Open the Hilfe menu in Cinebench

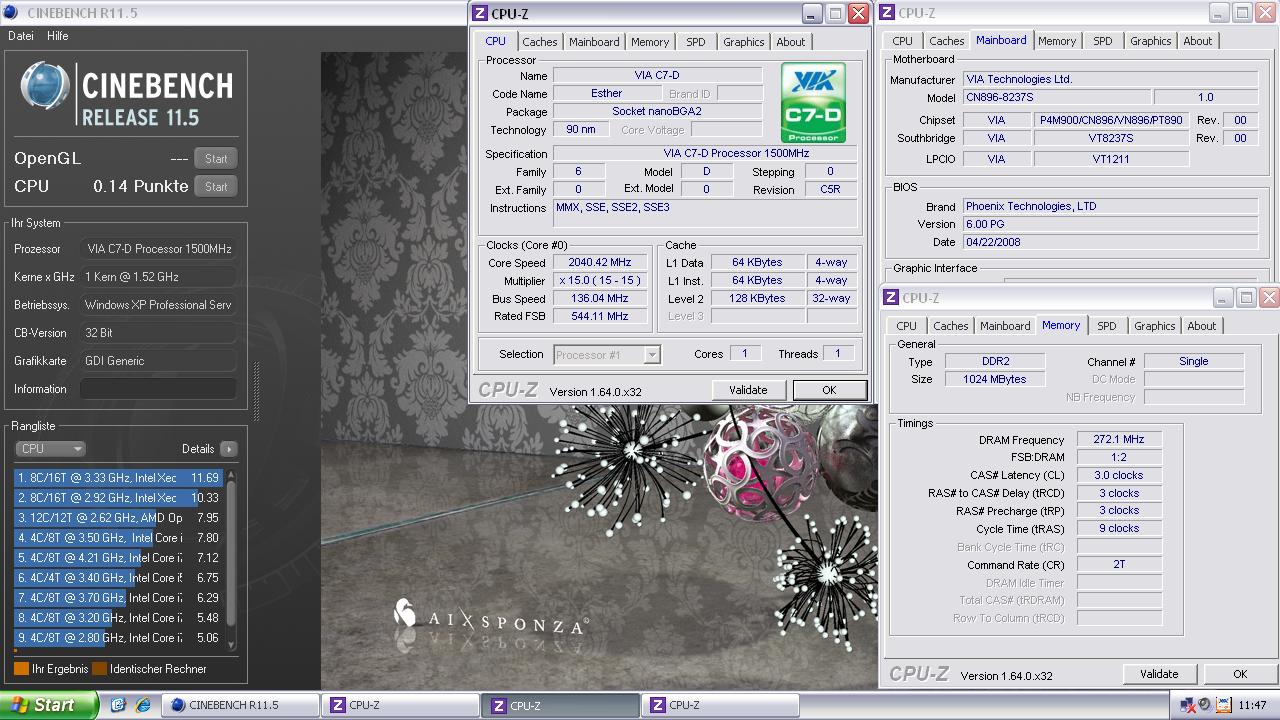pos(58,36)
